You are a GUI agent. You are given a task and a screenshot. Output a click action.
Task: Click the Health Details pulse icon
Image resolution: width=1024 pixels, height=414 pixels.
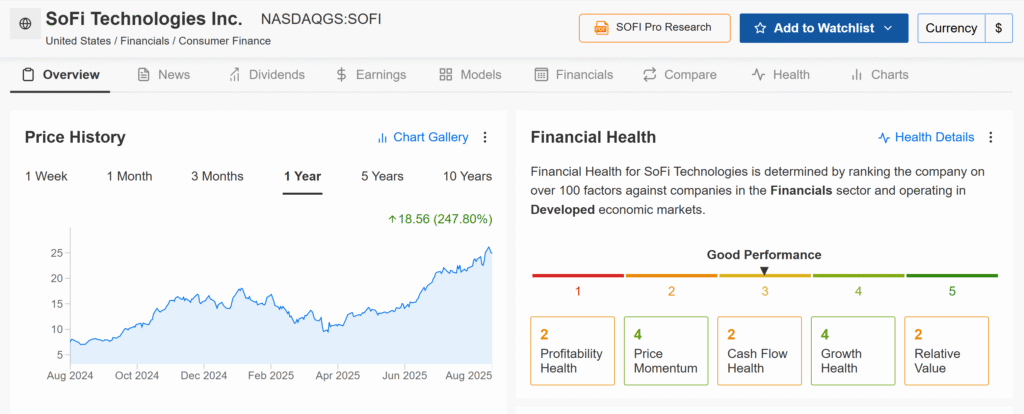point(884,137)
